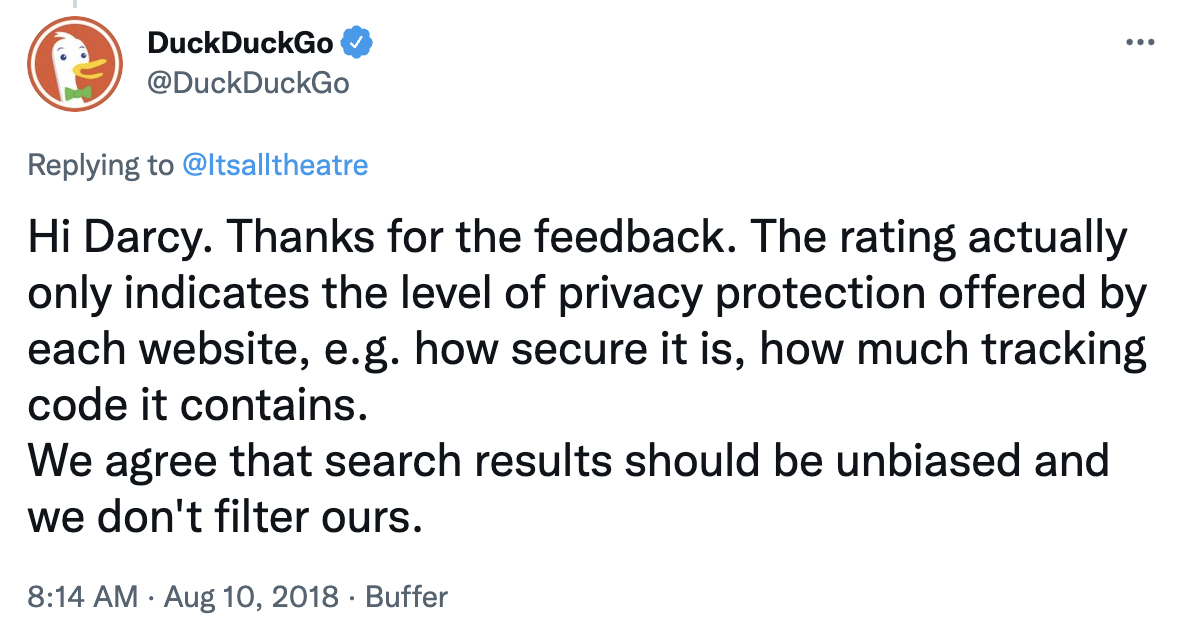
Task: Click the thread line above the avatar
Action: click(75, 5)
